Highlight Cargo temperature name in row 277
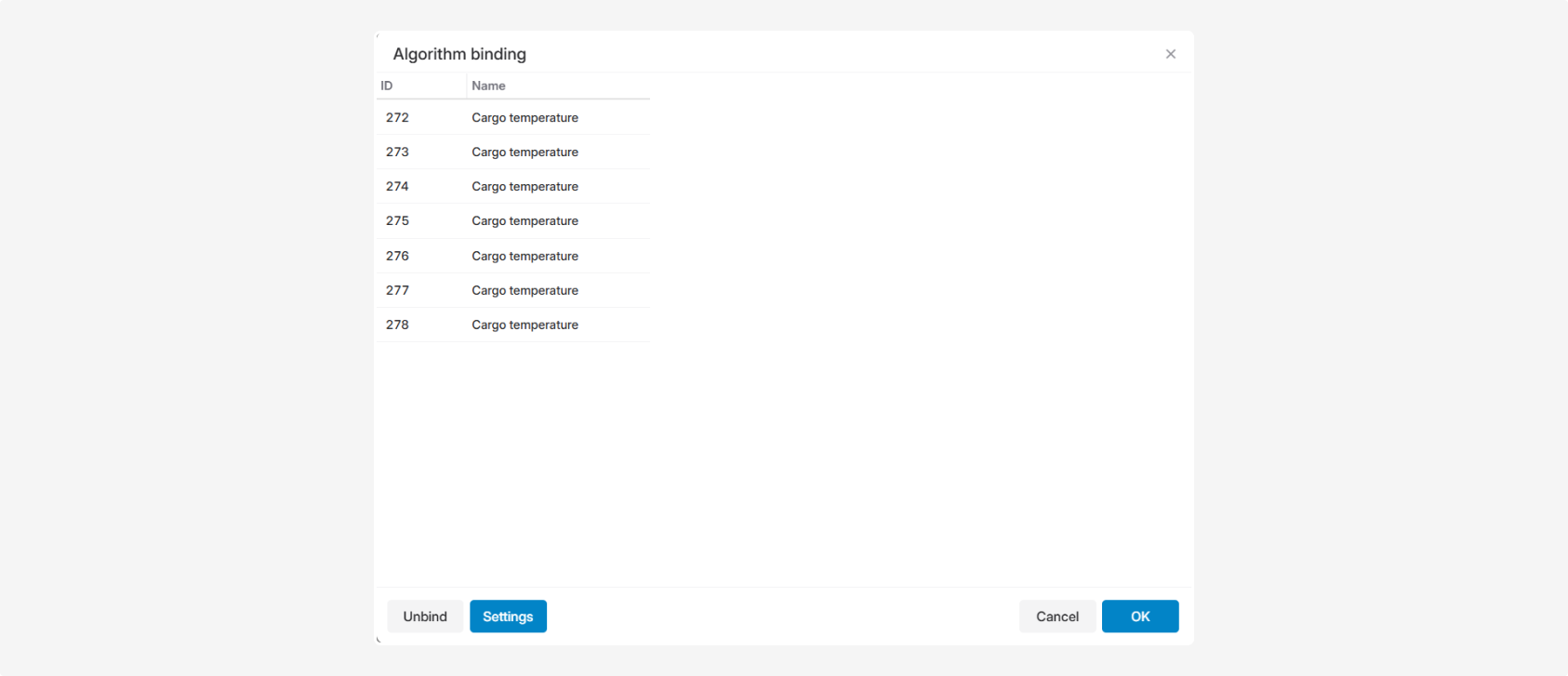This screenshot has width=1568, height=676. click(525, 291)
